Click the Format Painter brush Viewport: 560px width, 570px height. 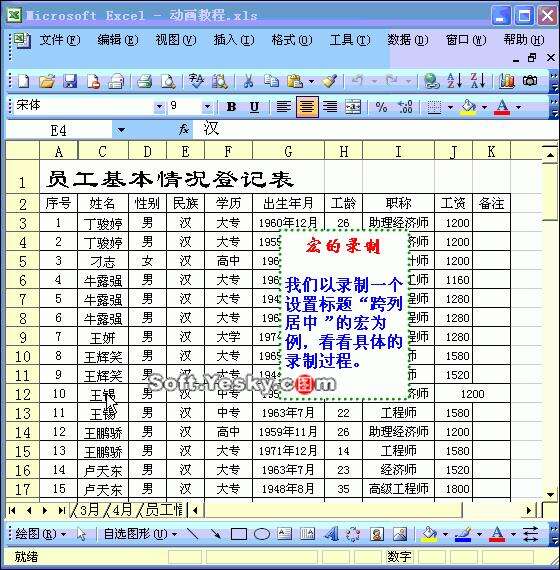tap(330, 81)
